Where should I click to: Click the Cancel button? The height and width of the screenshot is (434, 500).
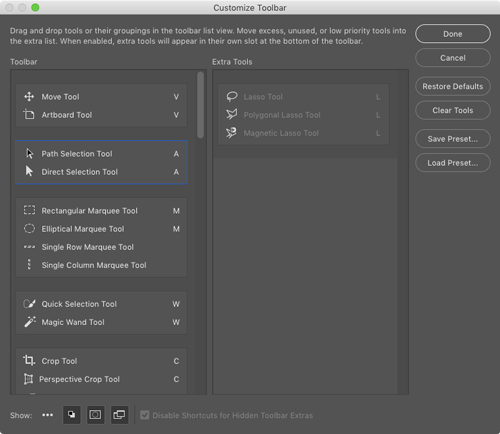[x=453, y=58]
